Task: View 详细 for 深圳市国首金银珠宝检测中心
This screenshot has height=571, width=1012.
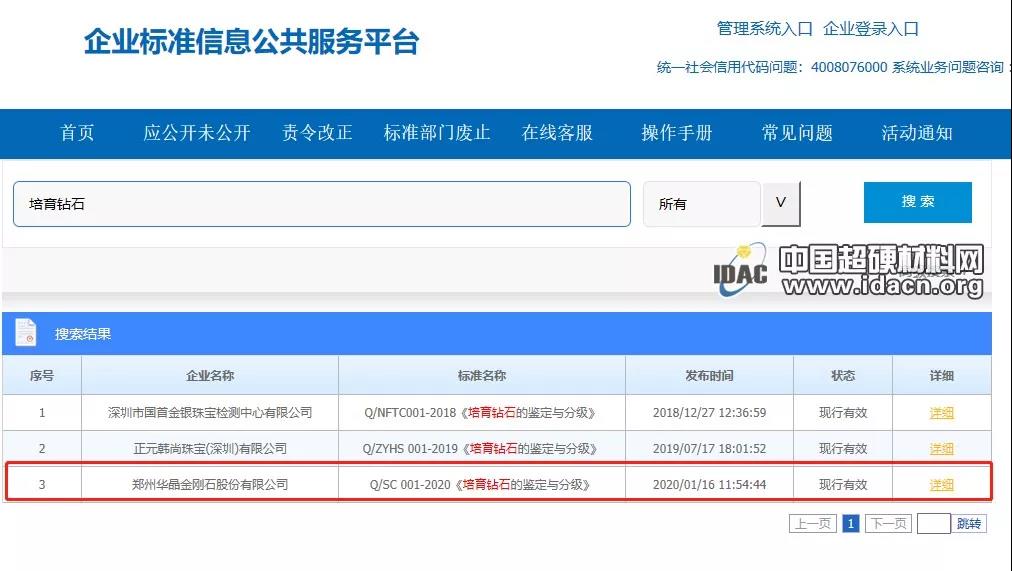Action: (x=941, y=412)
